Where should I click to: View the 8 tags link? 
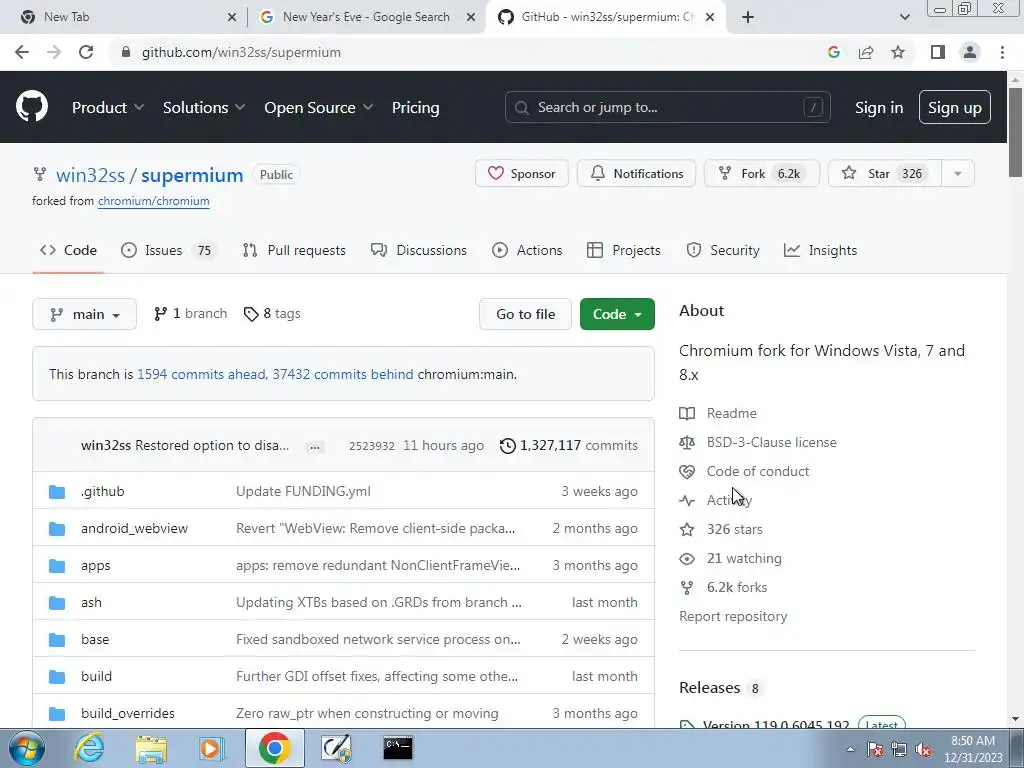pyautogui.click(x=272, y=314)
